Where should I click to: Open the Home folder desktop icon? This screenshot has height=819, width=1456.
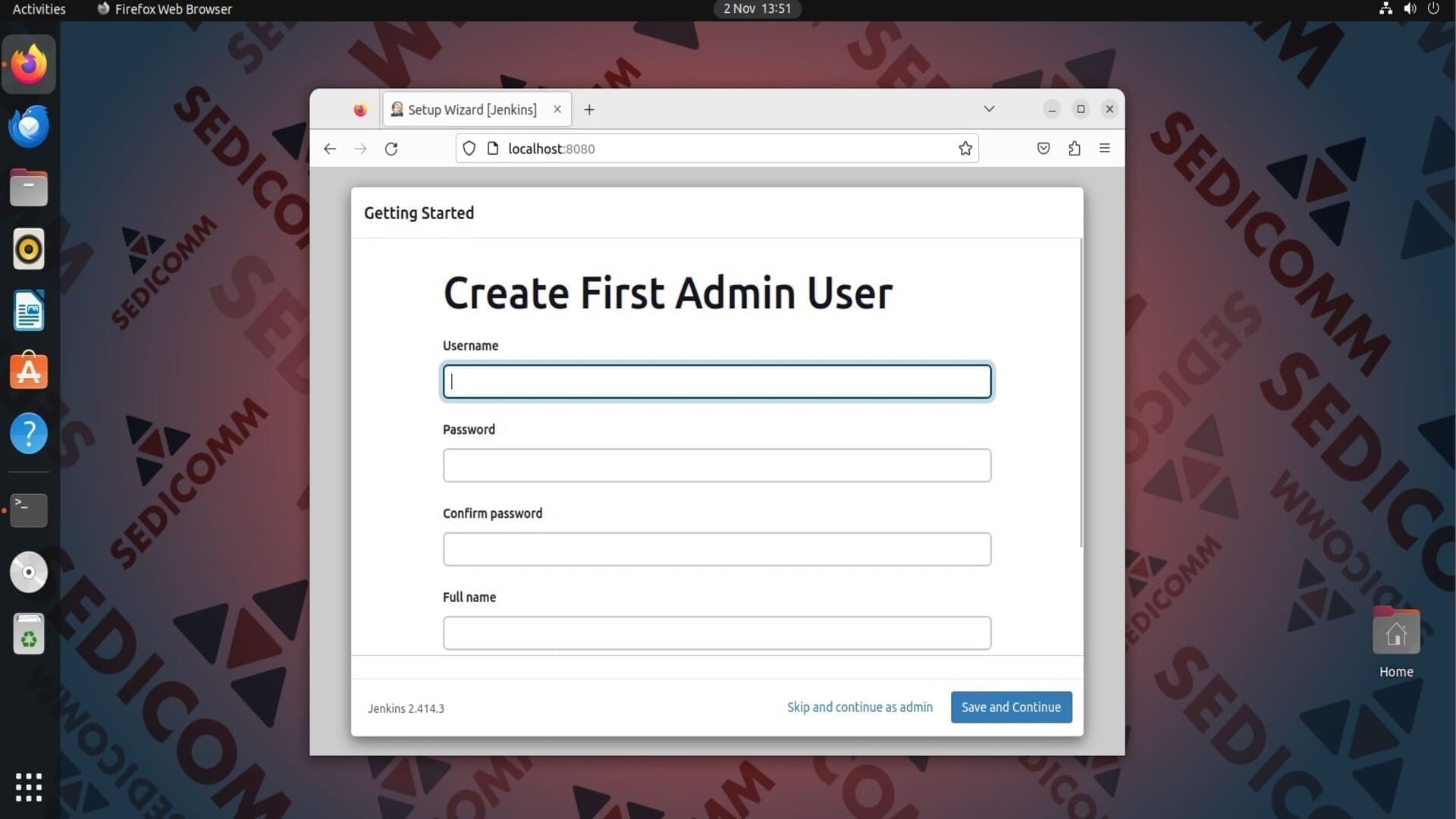pos(1396,643)
